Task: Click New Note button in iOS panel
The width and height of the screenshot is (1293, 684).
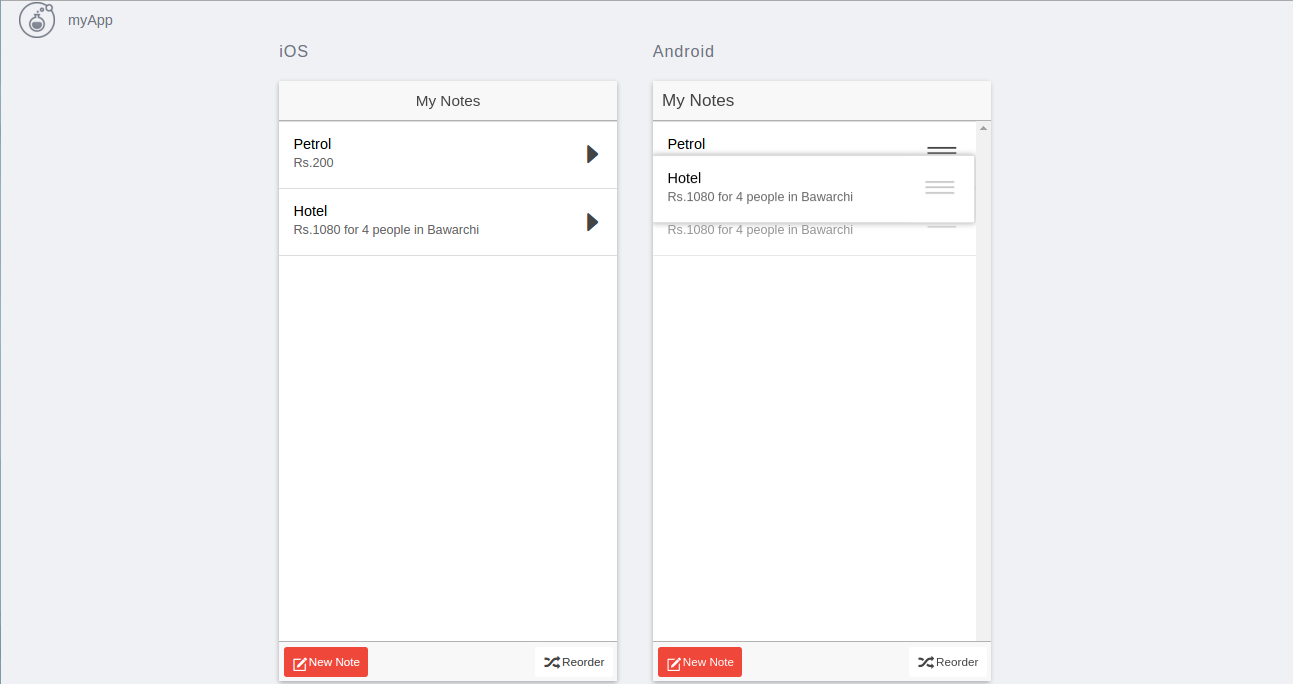Action: point(326,662)
